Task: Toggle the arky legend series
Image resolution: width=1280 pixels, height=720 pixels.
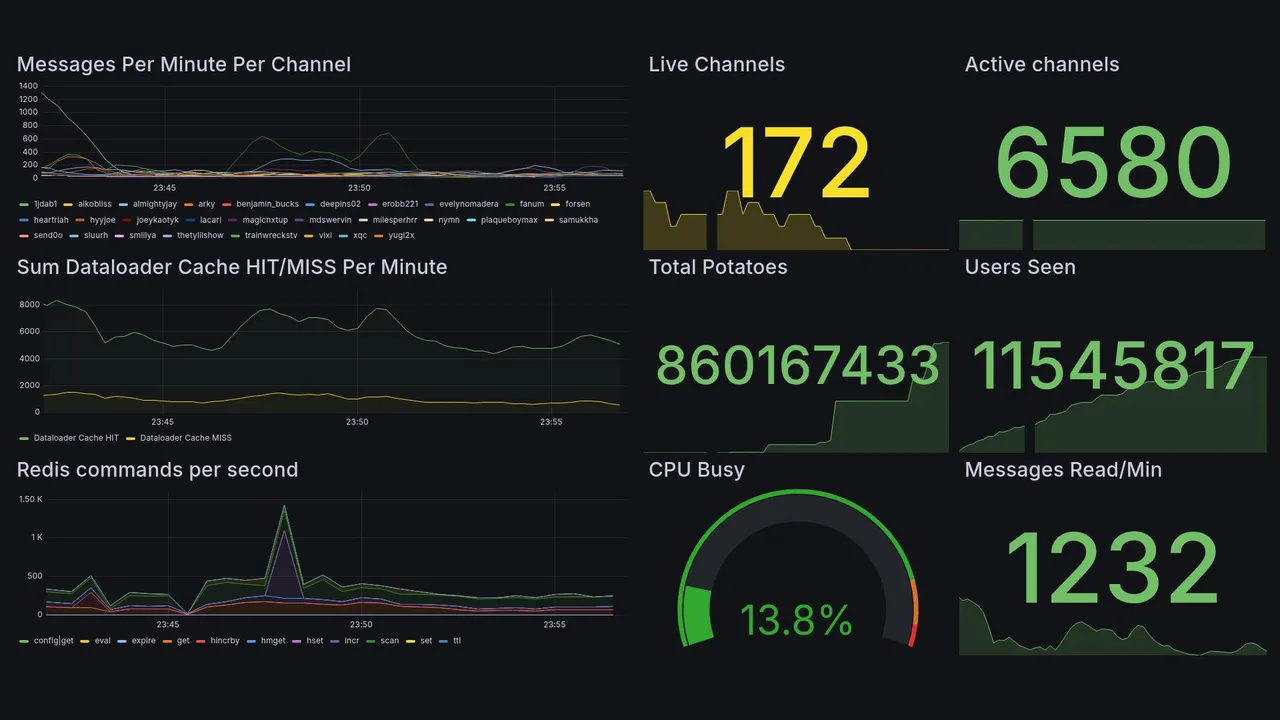Action: point(206,204)
